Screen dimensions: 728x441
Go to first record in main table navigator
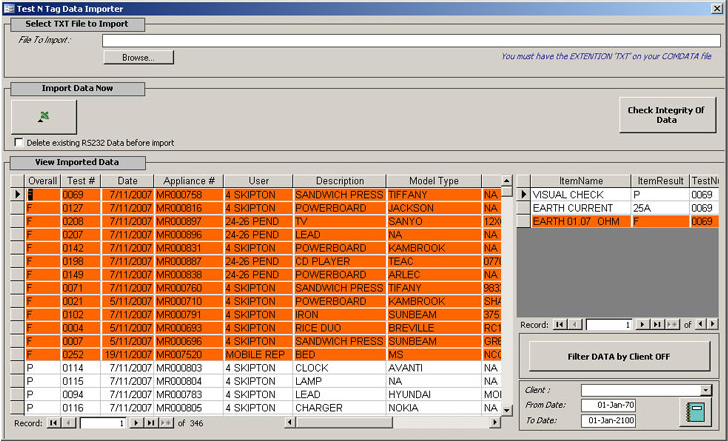point(54,423)
